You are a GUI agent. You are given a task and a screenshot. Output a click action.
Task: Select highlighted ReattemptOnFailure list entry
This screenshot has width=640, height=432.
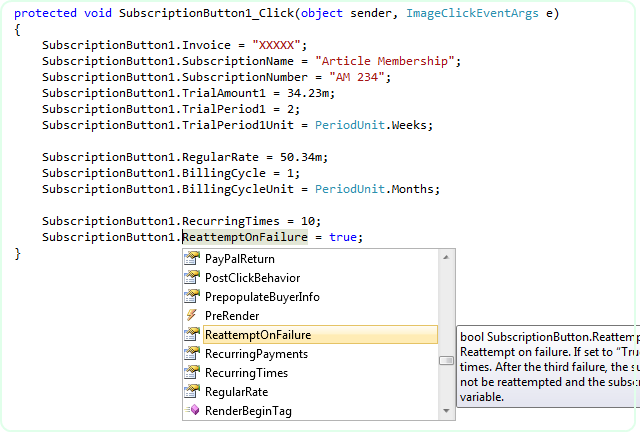click(320, 335)
